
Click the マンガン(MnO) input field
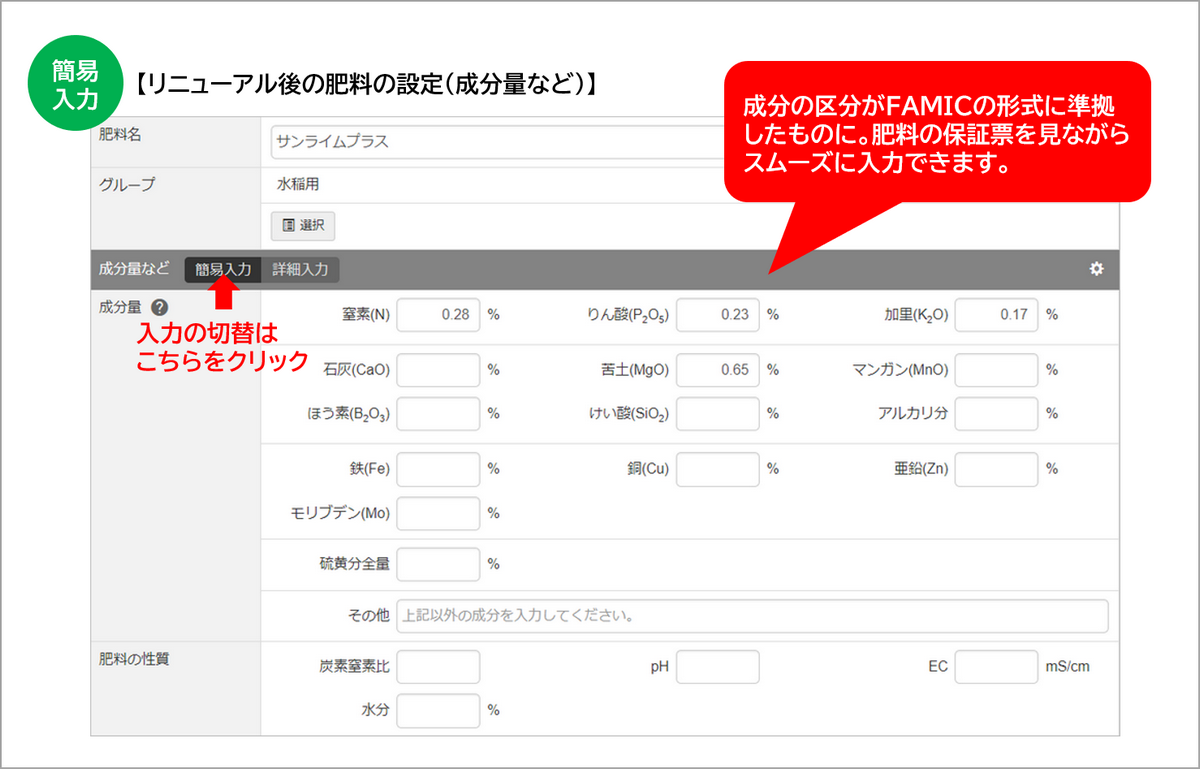tap(996, 370)
